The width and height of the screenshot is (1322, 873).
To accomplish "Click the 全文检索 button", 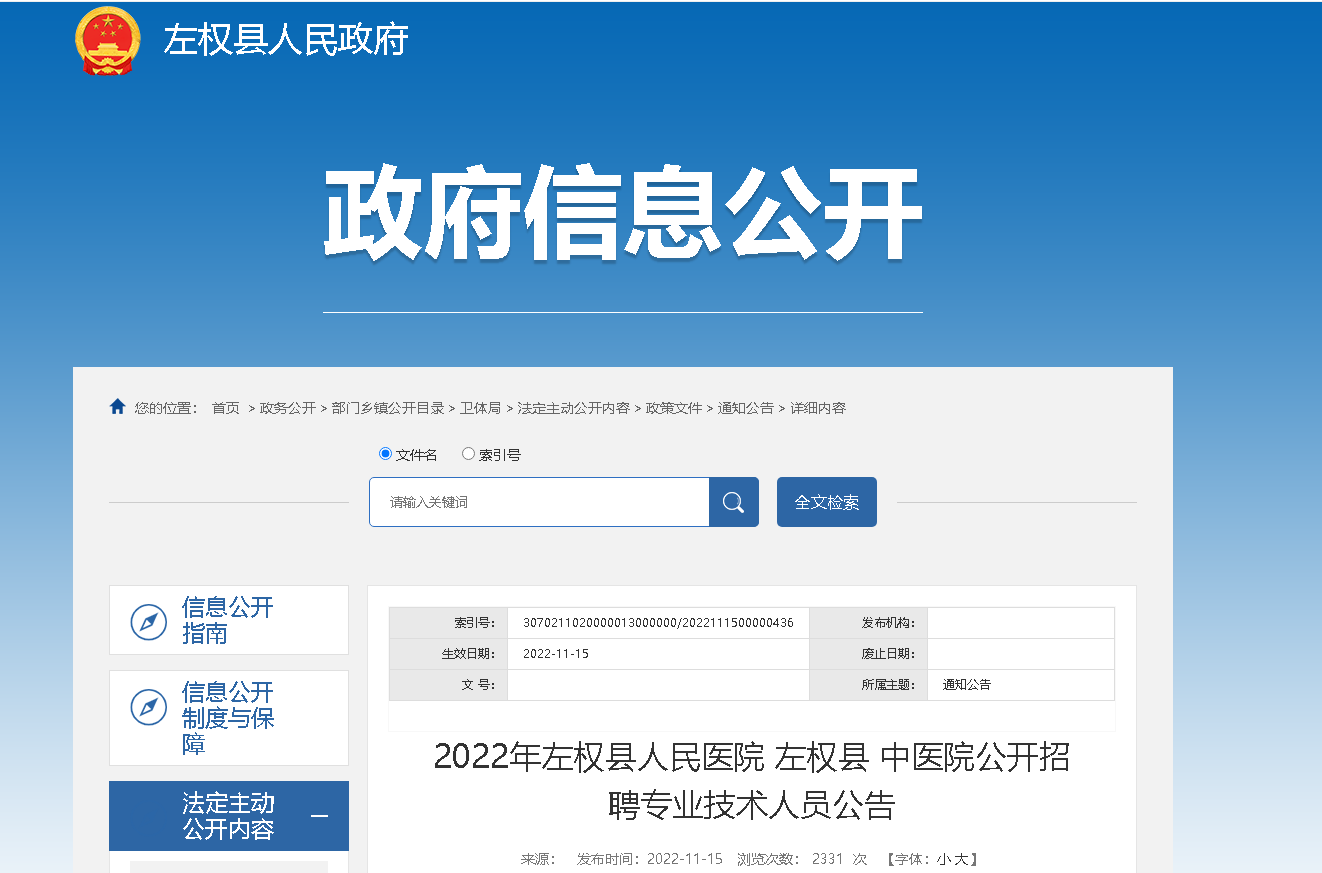I will click(x=827, y=502).
